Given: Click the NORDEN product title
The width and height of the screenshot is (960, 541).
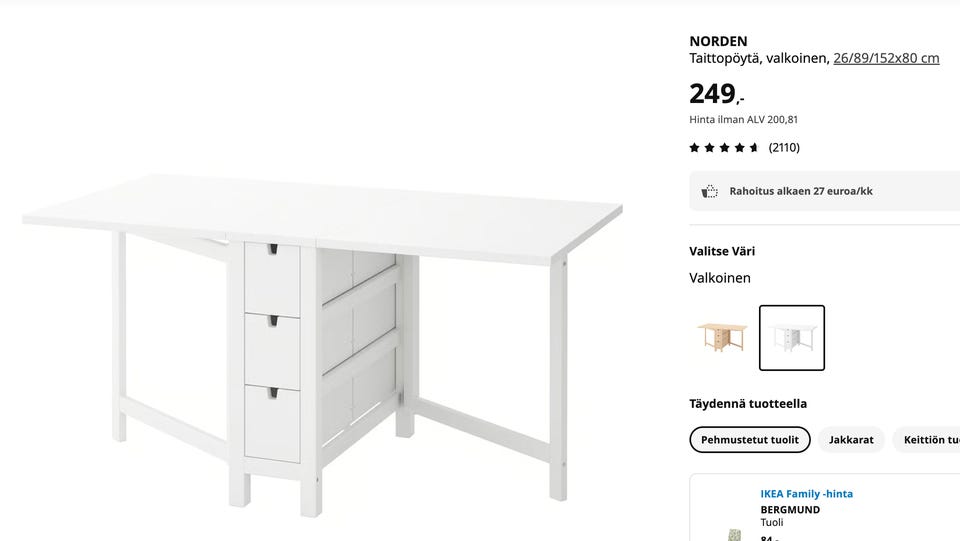Looking at the screenshot, I should point(718,41).
